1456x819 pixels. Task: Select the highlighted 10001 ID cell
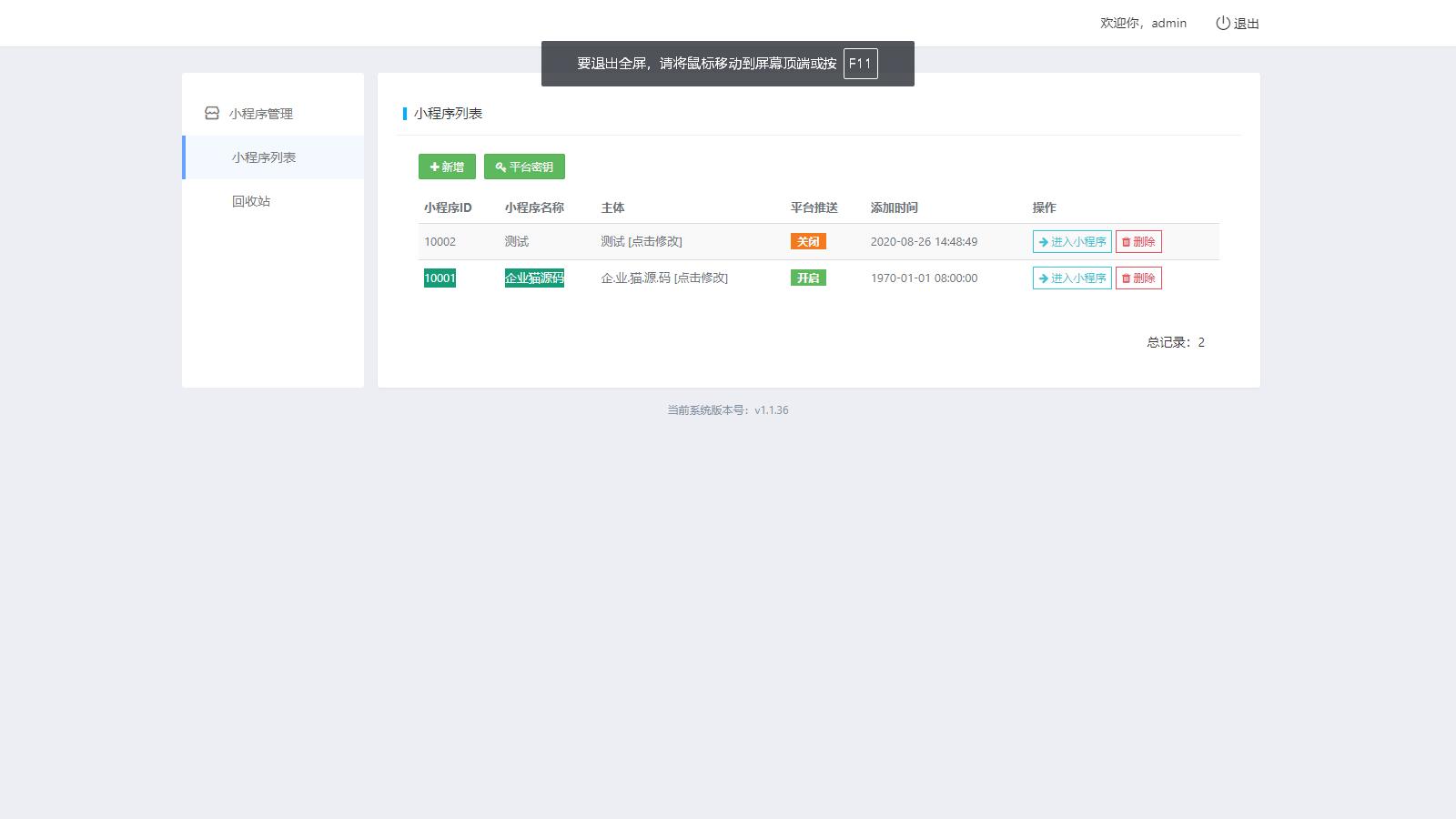pos(440,278)
